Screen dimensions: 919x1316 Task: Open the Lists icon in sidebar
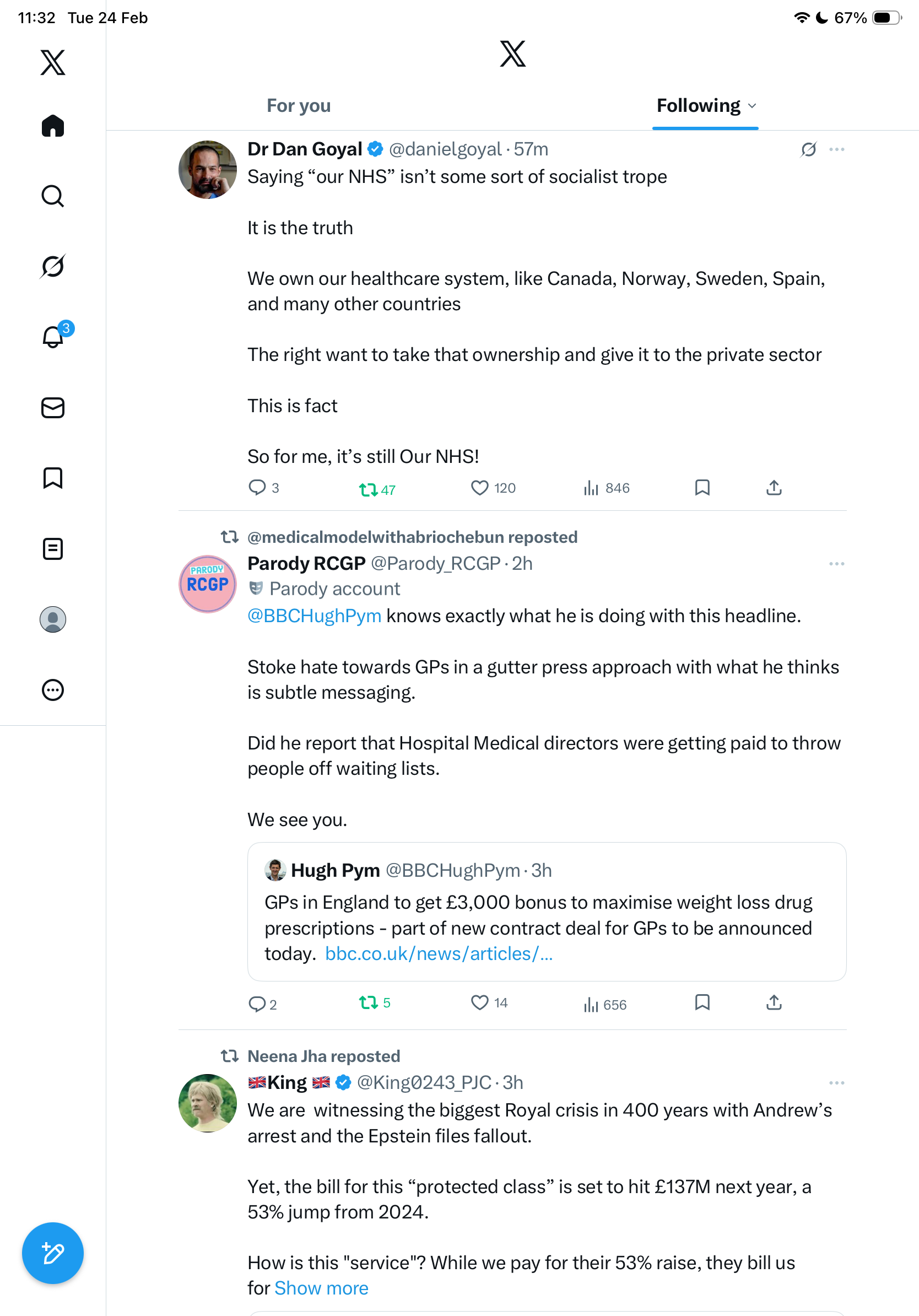click(x=53, y=548)
